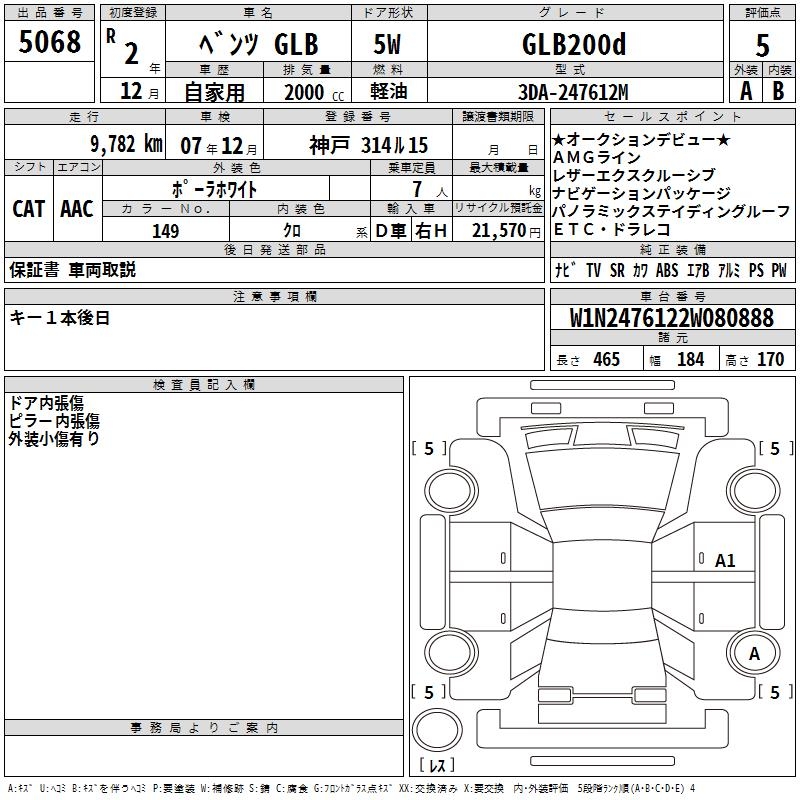The image size is (800, 800).
Task: Click chassis number W1N2476122W080888
Action: [x=671, y=318]
